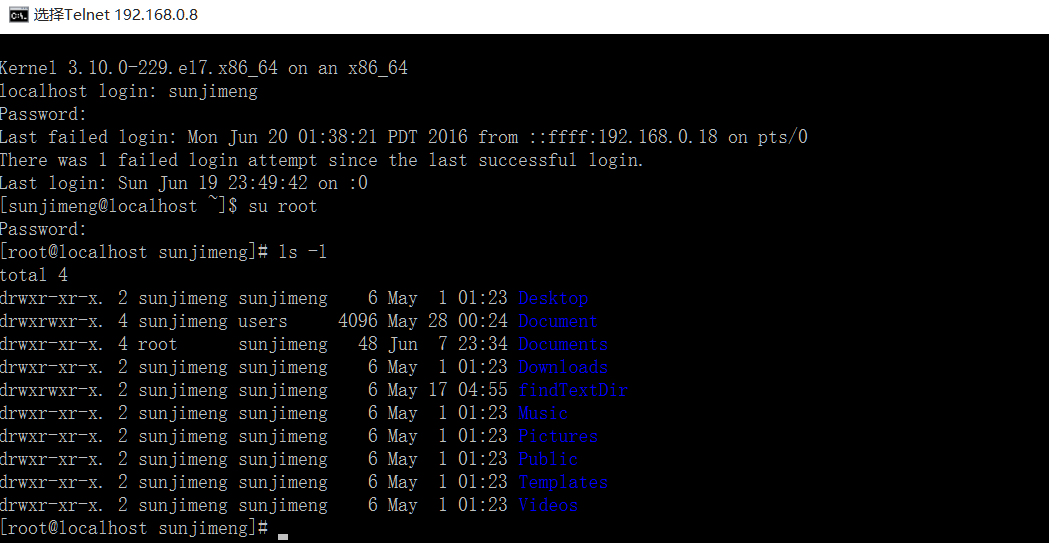The image size is (1049, 543).
Task: Click the time '00:24' in the Document row
Action: pos(482,321)
